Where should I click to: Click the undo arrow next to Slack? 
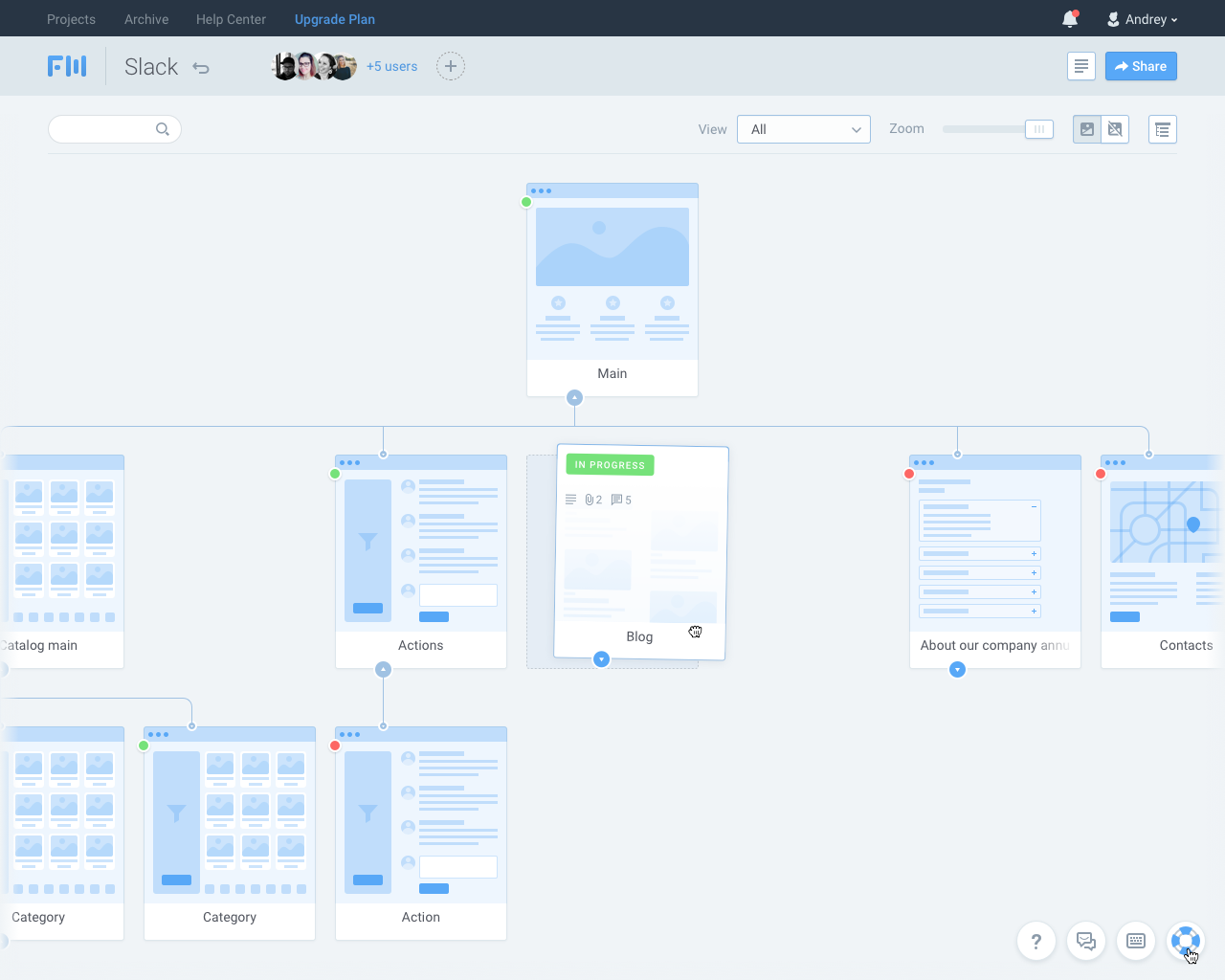pyautogui.click(x=201, y=68)
